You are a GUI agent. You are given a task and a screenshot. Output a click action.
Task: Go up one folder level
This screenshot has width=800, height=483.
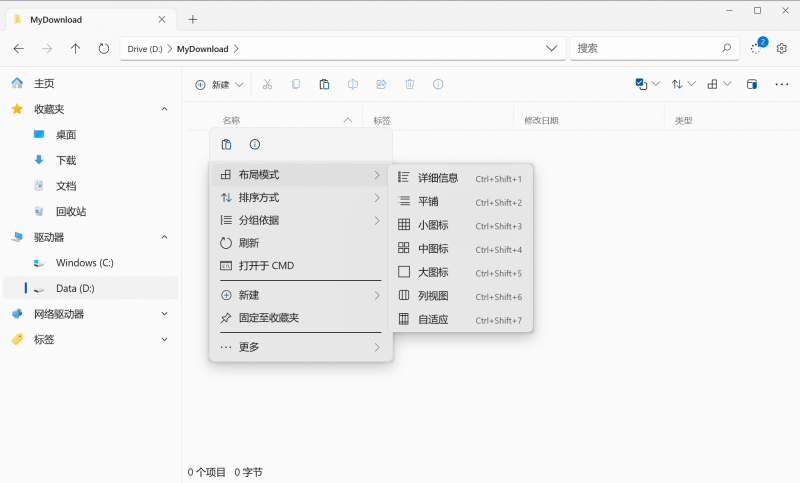(76, 48)
